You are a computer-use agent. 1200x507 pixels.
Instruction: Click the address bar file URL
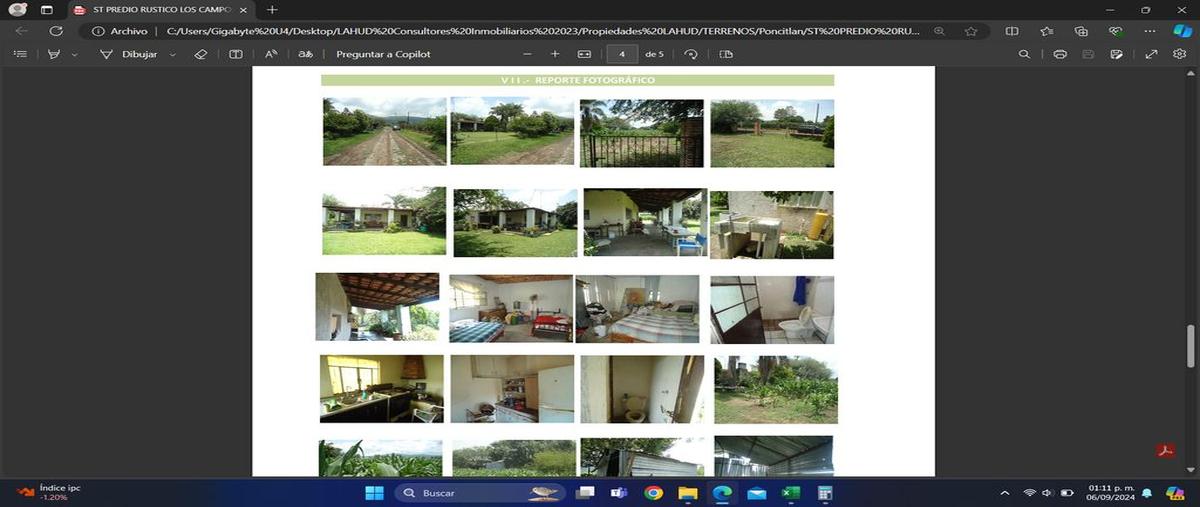click(x=541, y=31)
